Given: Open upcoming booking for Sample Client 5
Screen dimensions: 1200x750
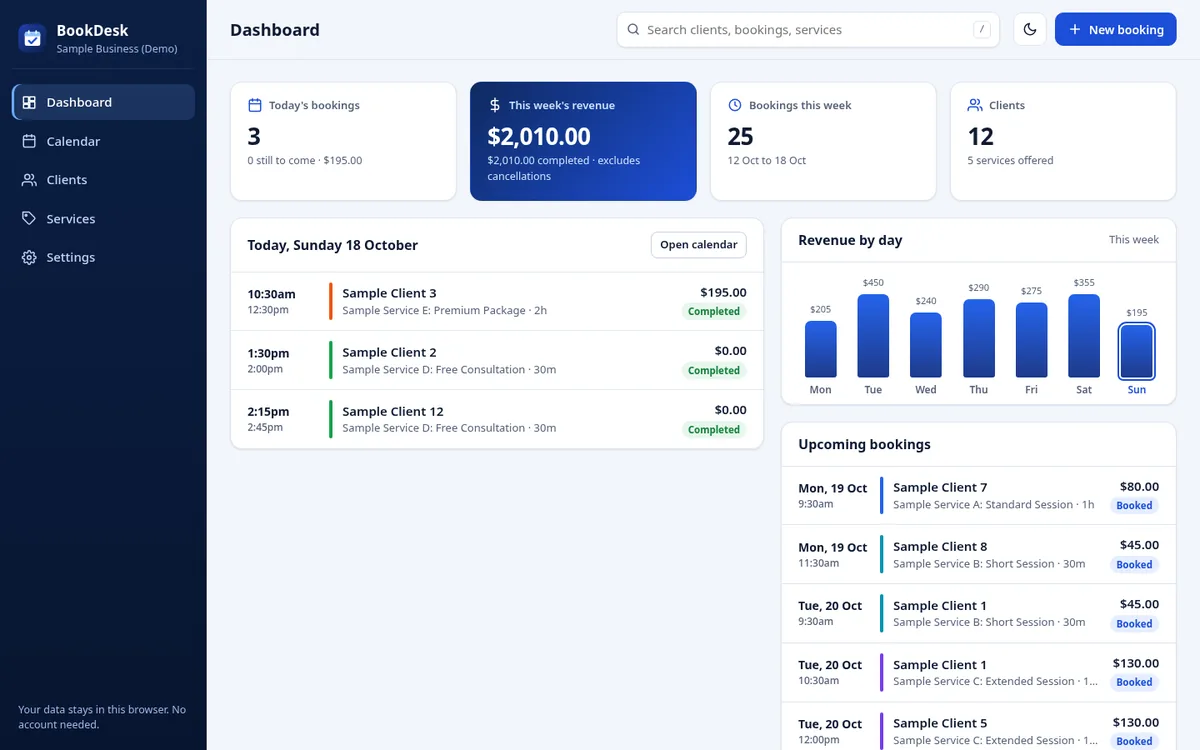Looking at the screenshot, I should [979, 727].
